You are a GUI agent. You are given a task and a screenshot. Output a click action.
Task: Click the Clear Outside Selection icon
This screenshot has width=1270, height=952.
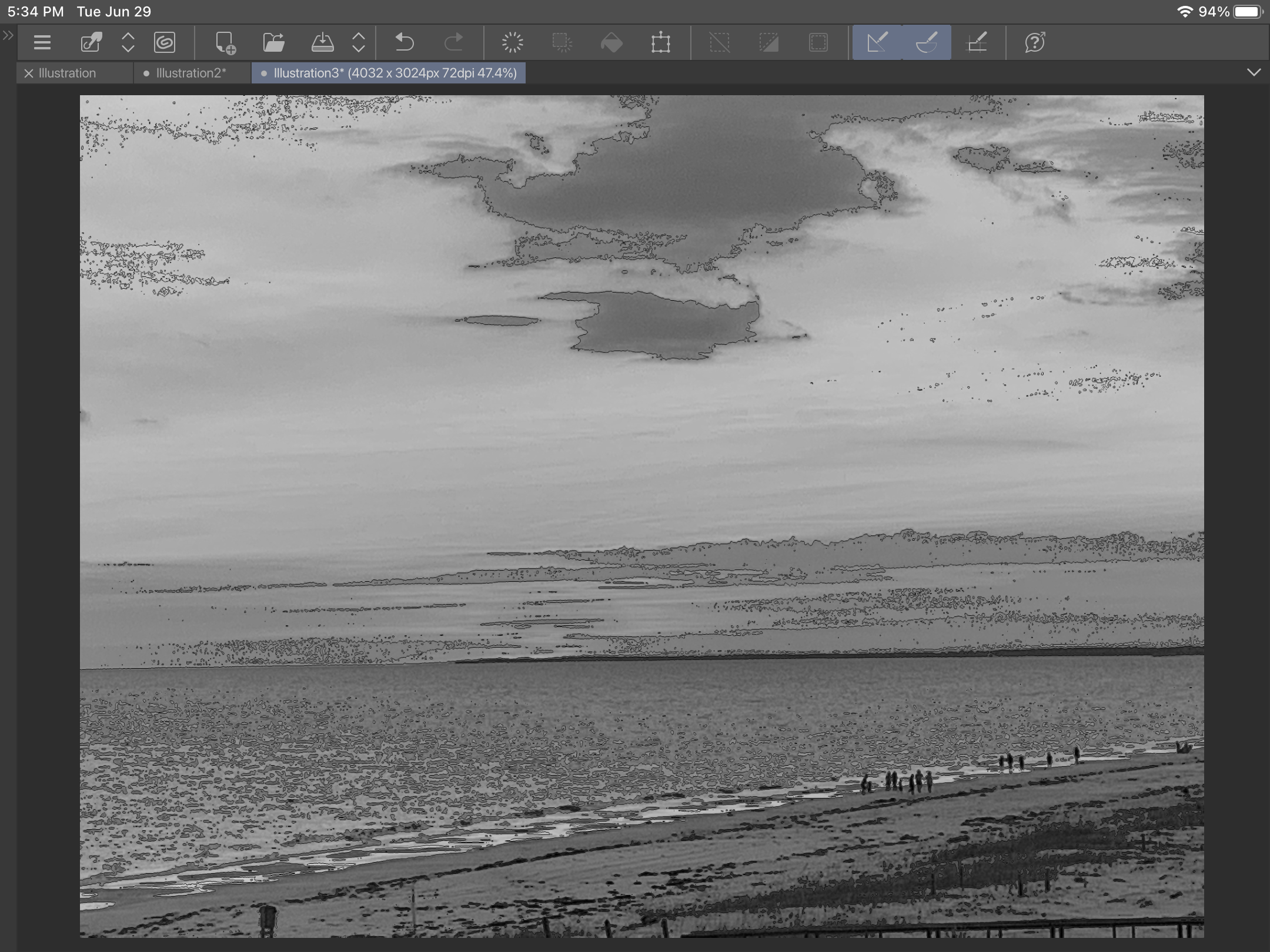tap(562, 42)
